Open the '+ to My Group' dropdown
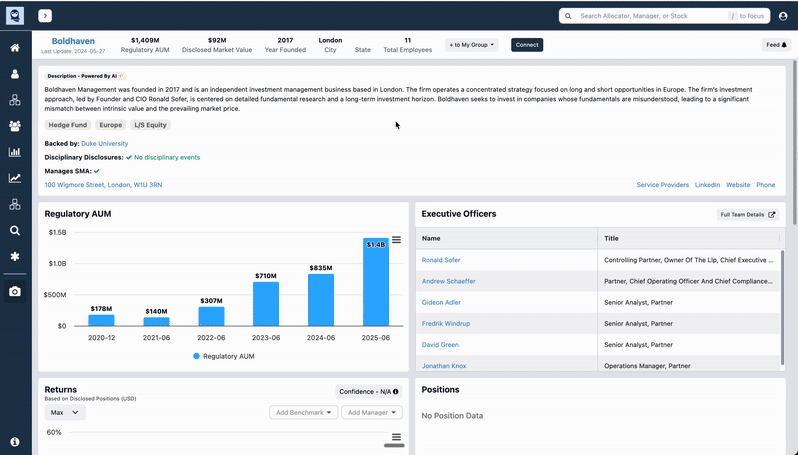The width and height of the screenshot is (798, 455). tap(471, 45)
